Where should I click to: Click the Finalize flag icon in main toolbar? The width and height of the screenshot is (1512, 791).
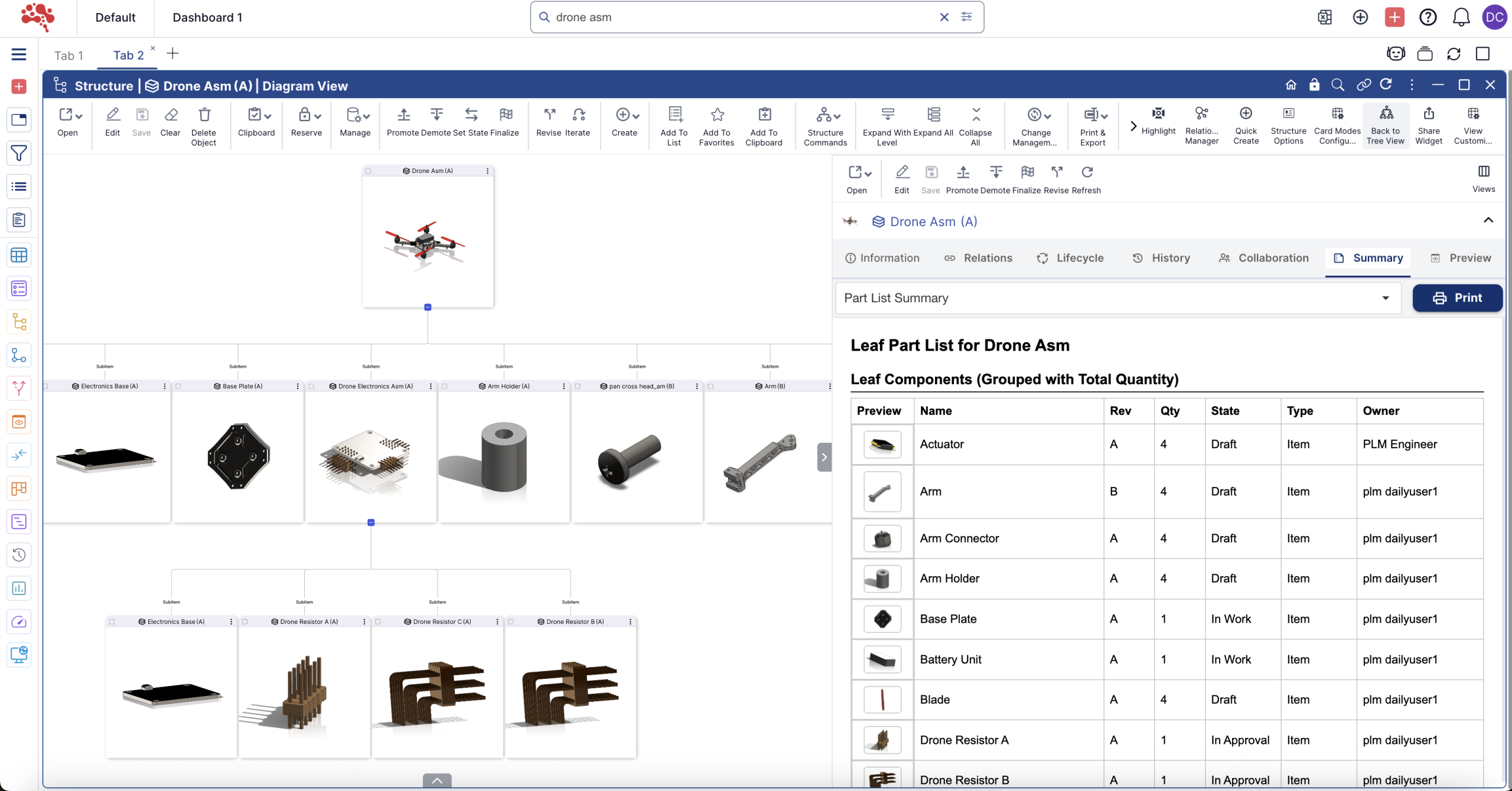click(506, 115)
